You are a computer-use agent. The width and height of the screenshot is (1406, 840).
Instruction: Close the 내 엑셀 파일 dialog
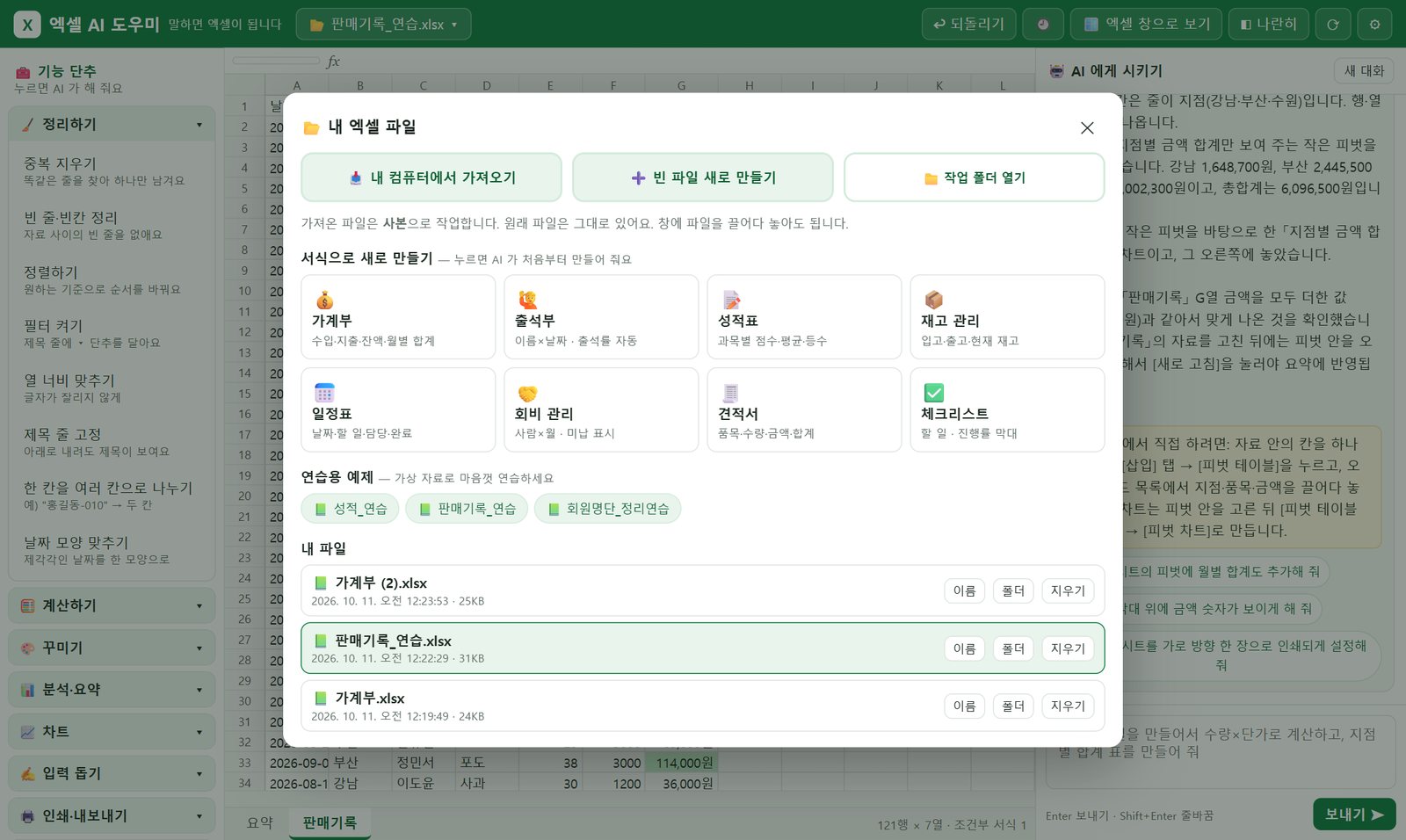tap(1087, 128)
